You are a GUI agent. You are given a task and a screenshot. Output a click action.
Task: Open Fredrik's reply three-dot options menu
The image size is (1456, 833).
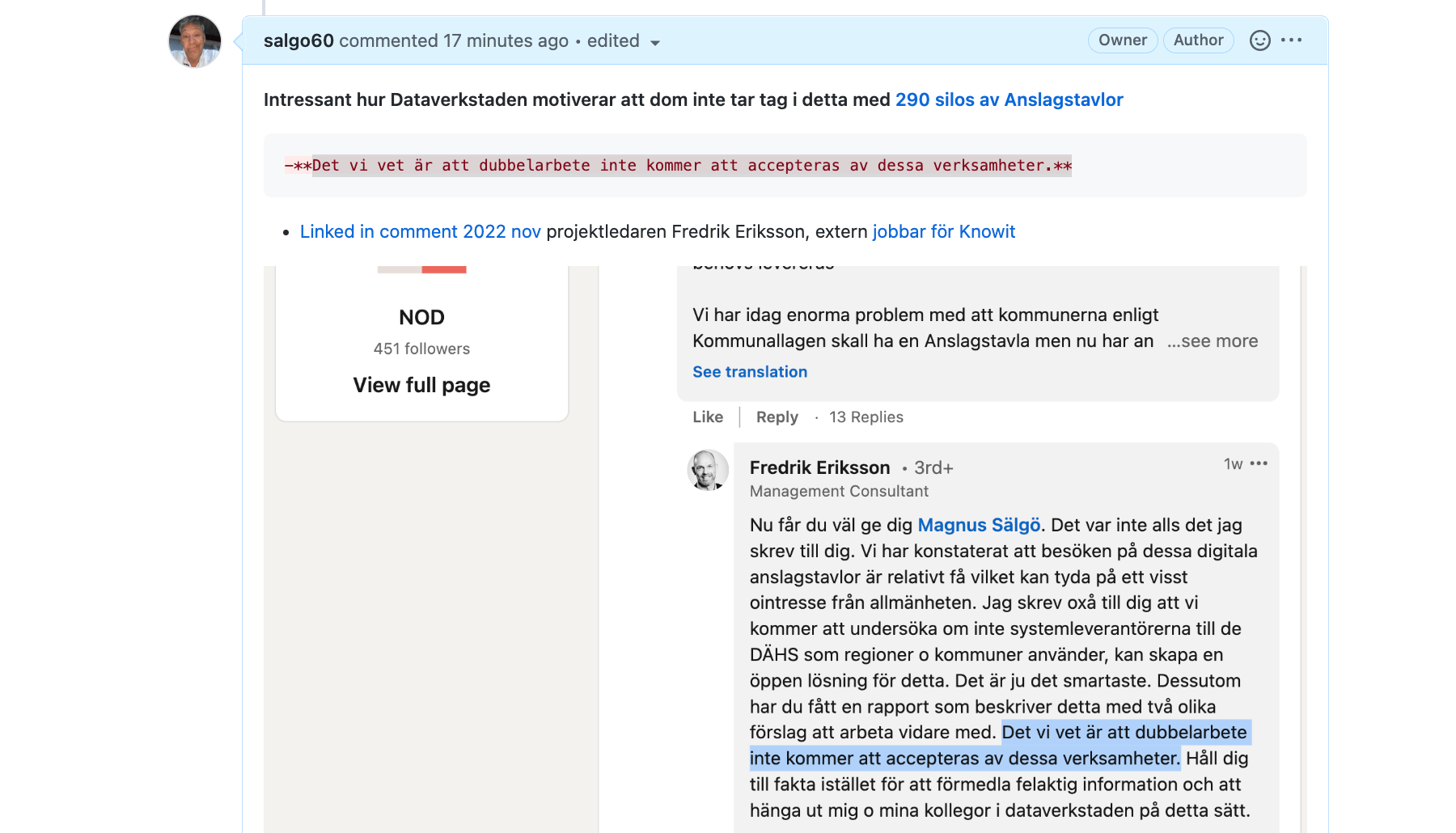pyautogui.click(x=1259, y=463)
